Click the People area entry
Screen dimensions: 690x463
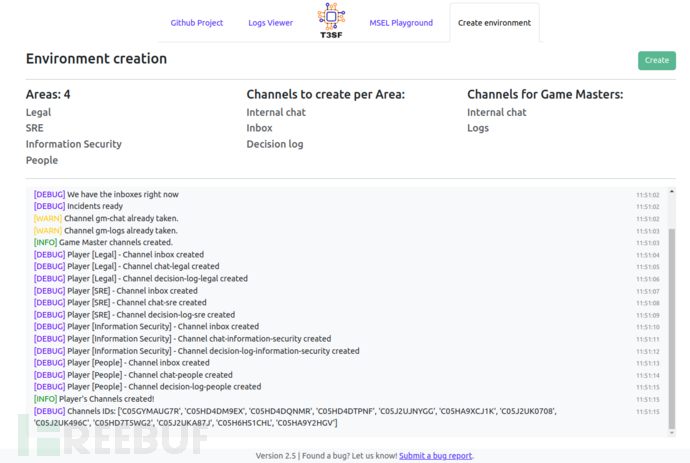point(42,161)
